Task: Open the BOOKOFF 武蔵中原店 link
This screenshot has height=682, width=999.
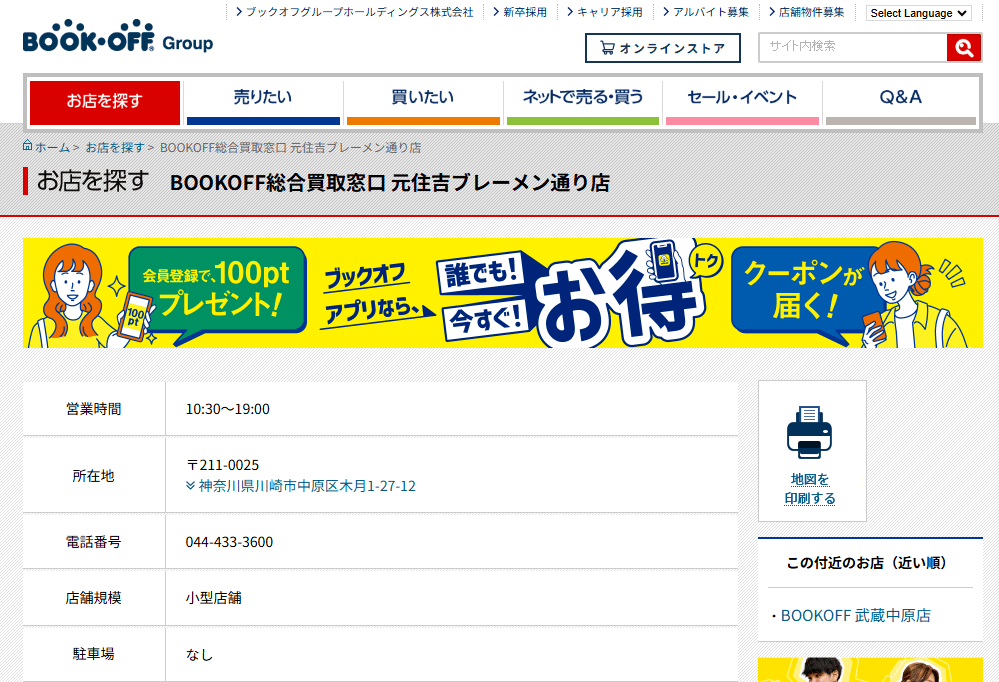Action: (856, 616)
